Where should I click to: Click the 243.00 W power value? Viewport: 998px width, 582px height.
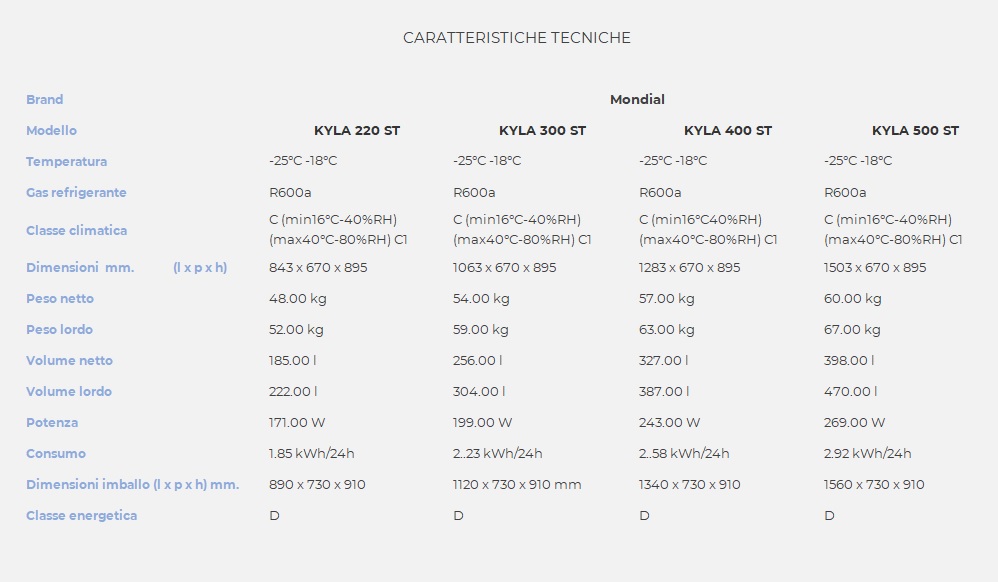(669, 423)
